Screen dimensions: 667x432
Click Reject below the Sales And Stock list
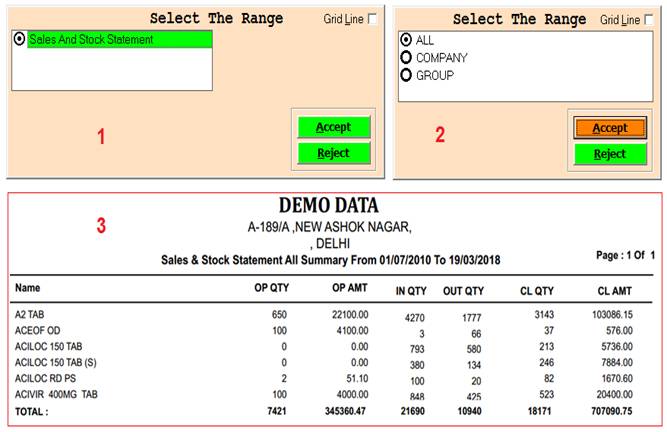click(333, 153)
